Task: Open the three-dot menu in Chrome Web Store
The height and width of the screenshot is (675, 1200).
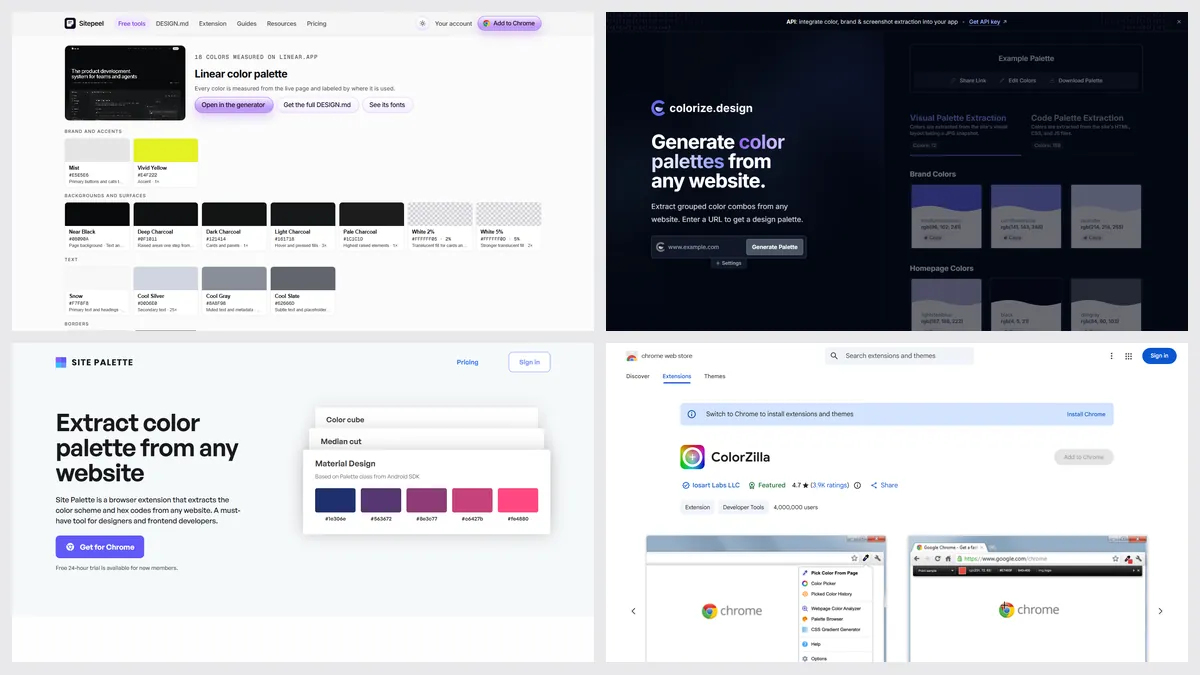Action: pos(1111,356)
